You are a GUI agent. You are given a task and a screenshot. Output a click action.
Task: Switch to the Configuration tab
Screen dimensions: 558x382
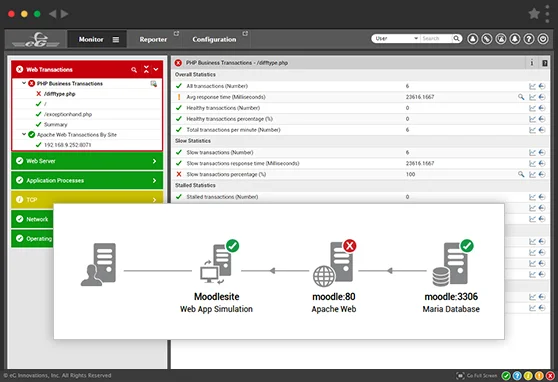214,40
